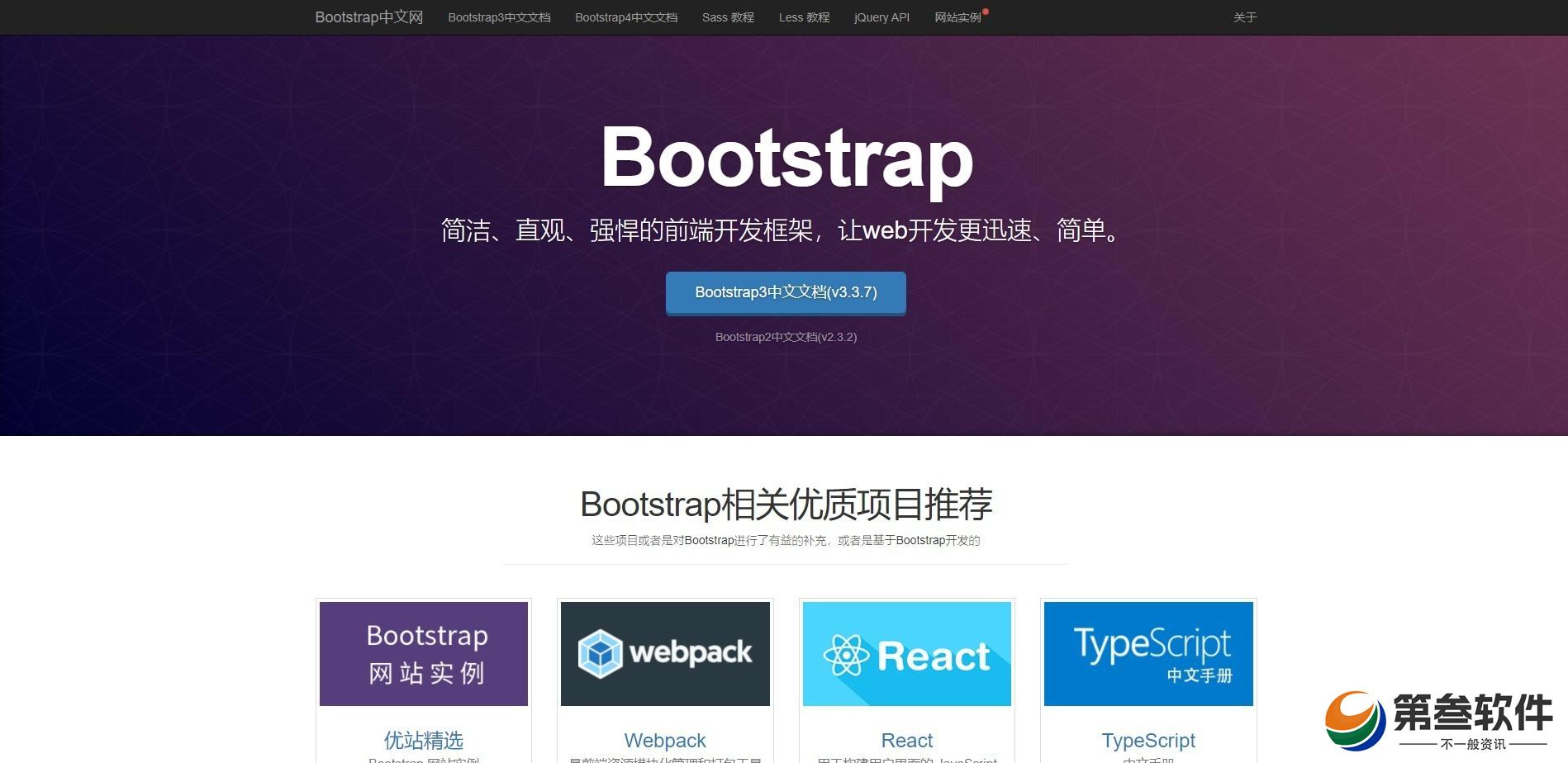Open the Less 教程 nav link
Screen dimensions: 1568x763
[x=804, y=17]
